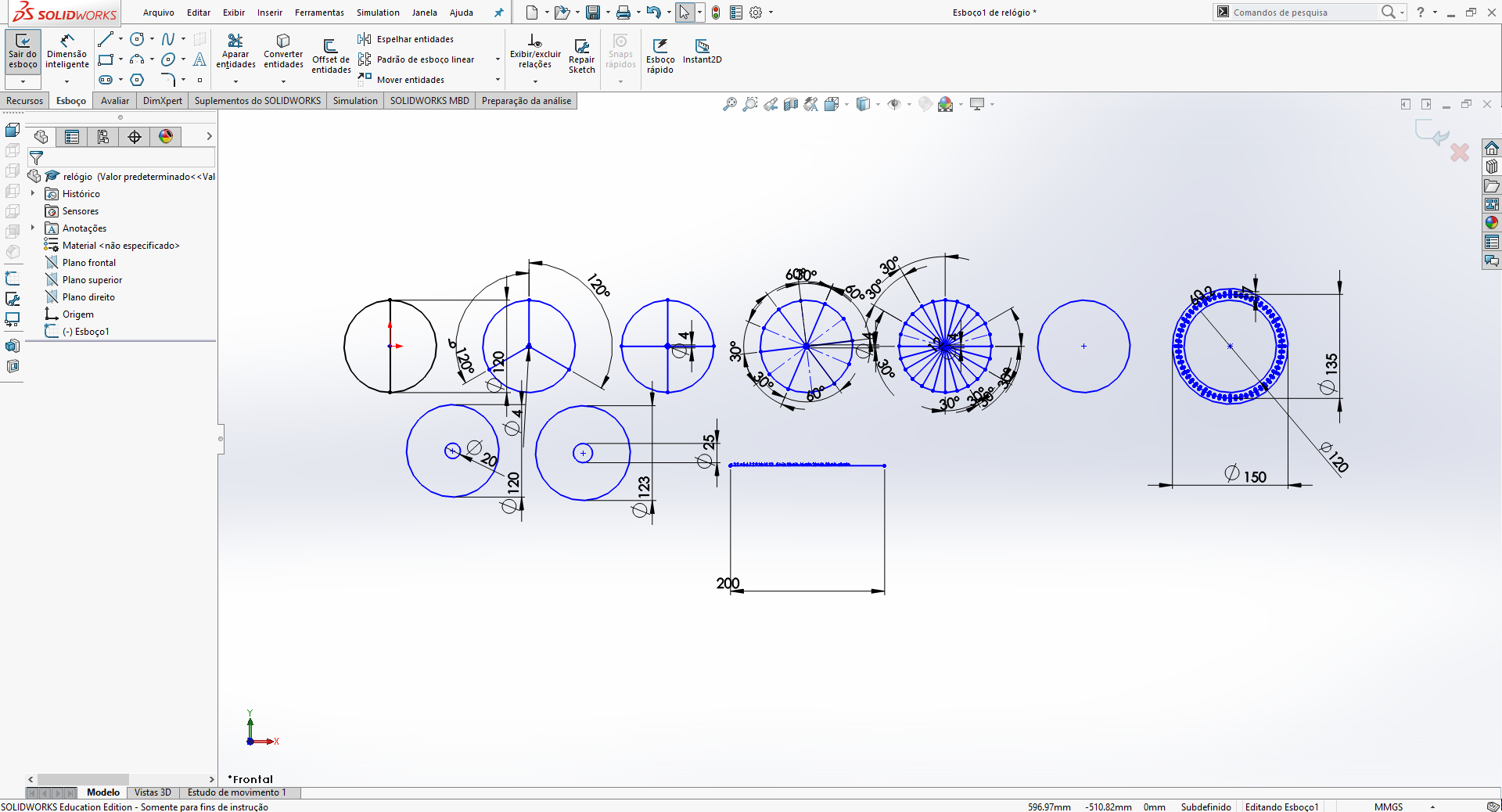Viewport: 1502px width, 812px height.
Task: Click Repair Sketch tool
Action: [581, 56]
